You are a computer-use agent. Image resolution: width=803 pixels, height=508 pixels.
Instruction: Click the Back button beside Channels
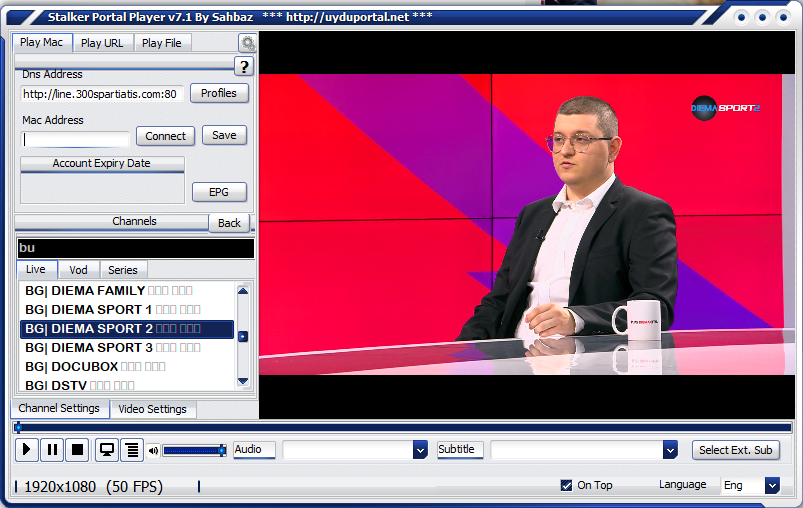(229, 223)
